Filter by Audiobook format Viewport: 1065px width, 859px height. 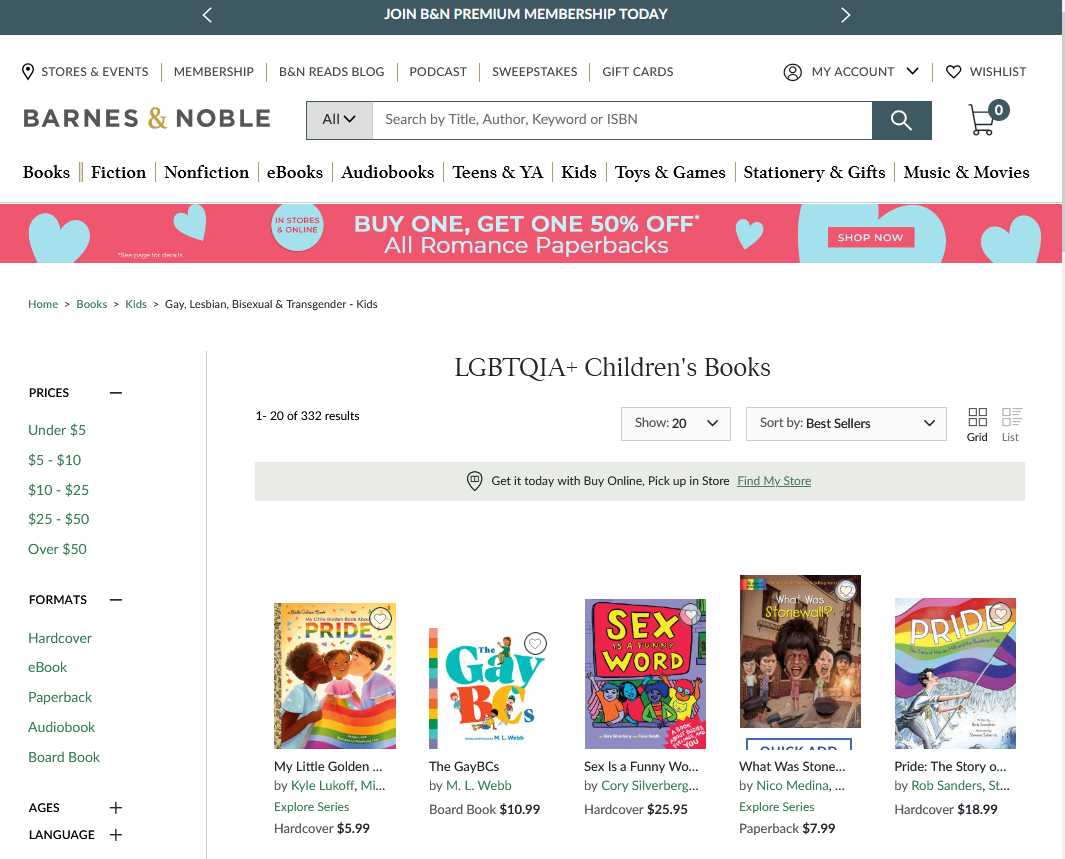point(62,727)
